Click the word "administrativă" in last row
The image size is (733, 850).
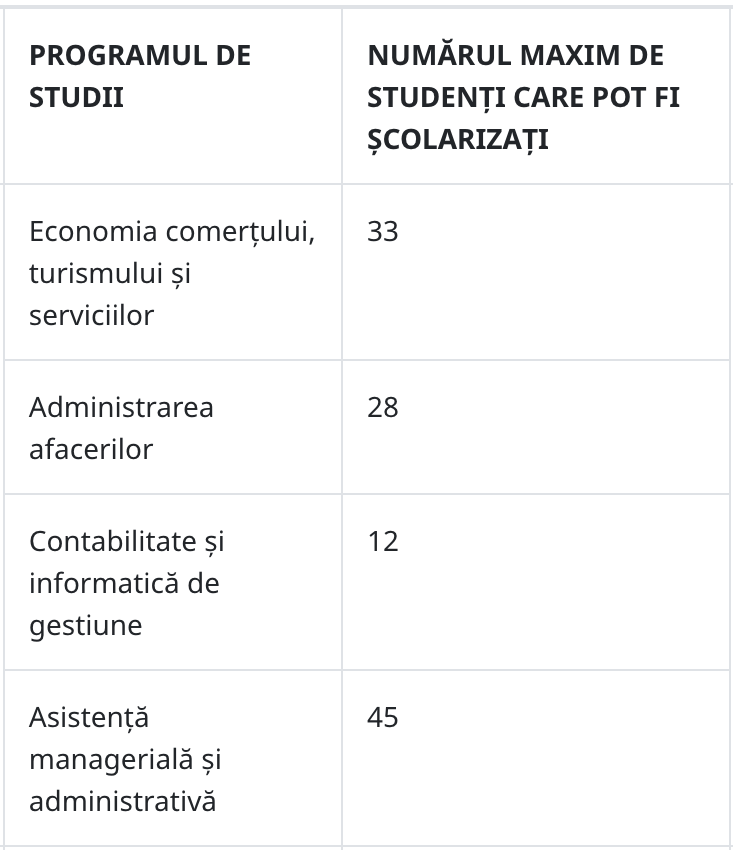(x=123, y=800)
